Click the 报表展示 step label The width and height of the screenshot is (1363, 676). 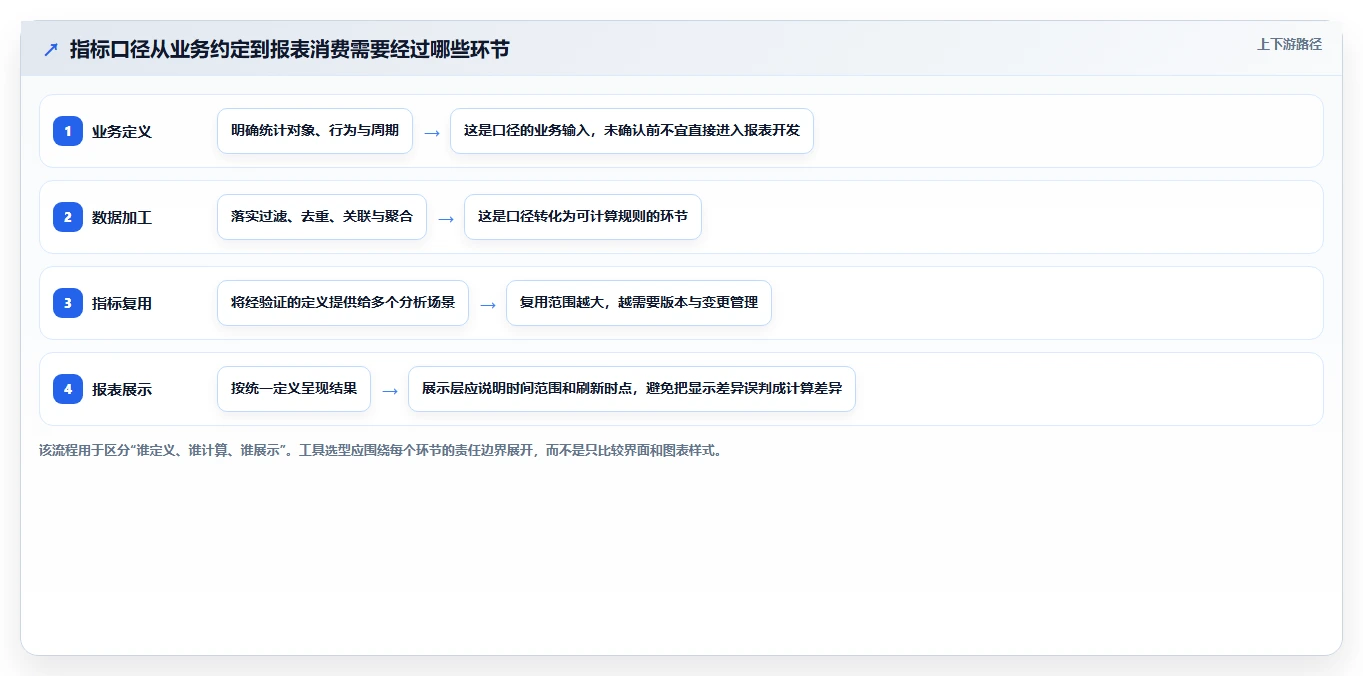[x=122, y=389]
